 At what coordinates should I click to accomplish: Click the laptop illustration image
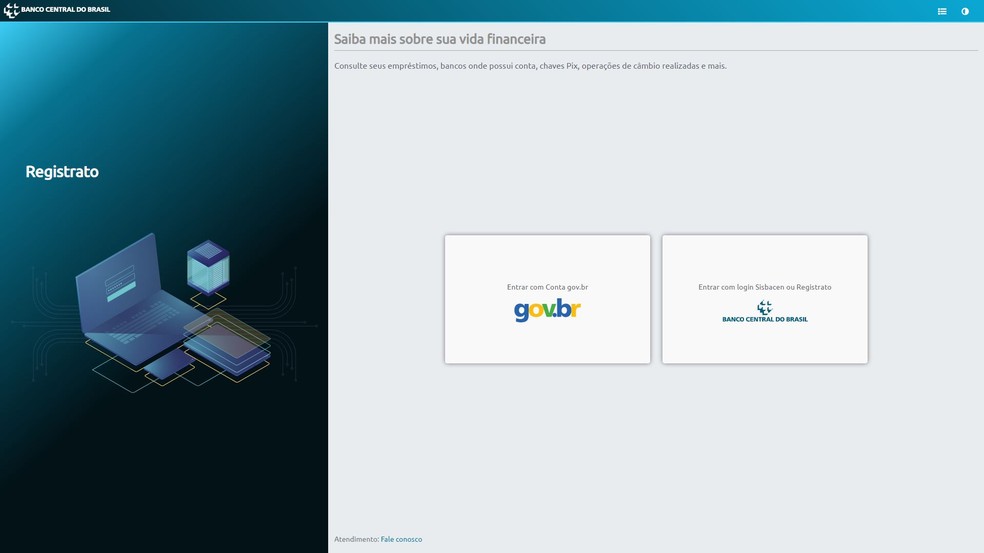pyautogui.click(x=164, y=312)
